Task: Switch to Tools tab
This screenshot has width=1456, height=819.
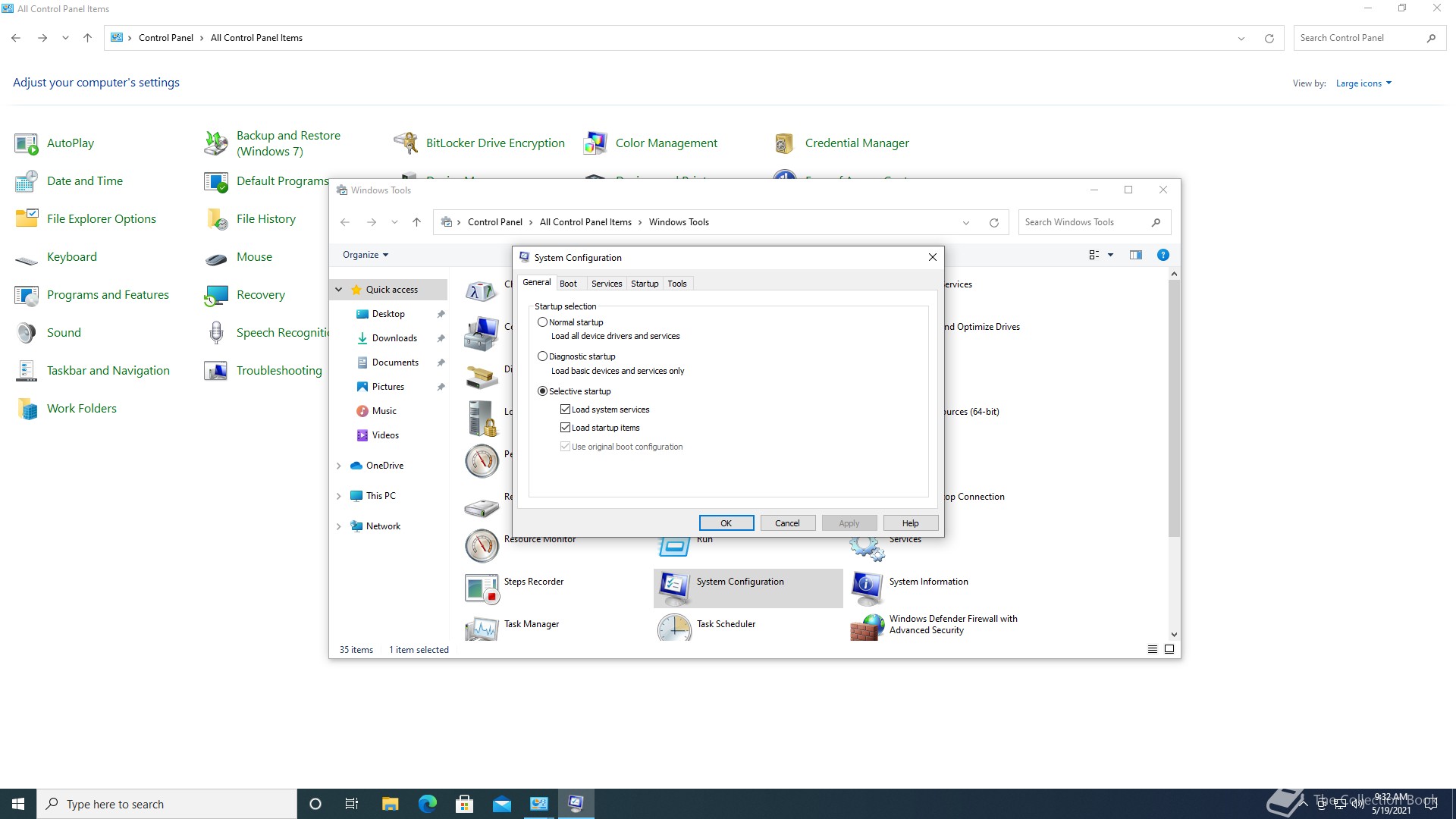Action: point(677,284)
